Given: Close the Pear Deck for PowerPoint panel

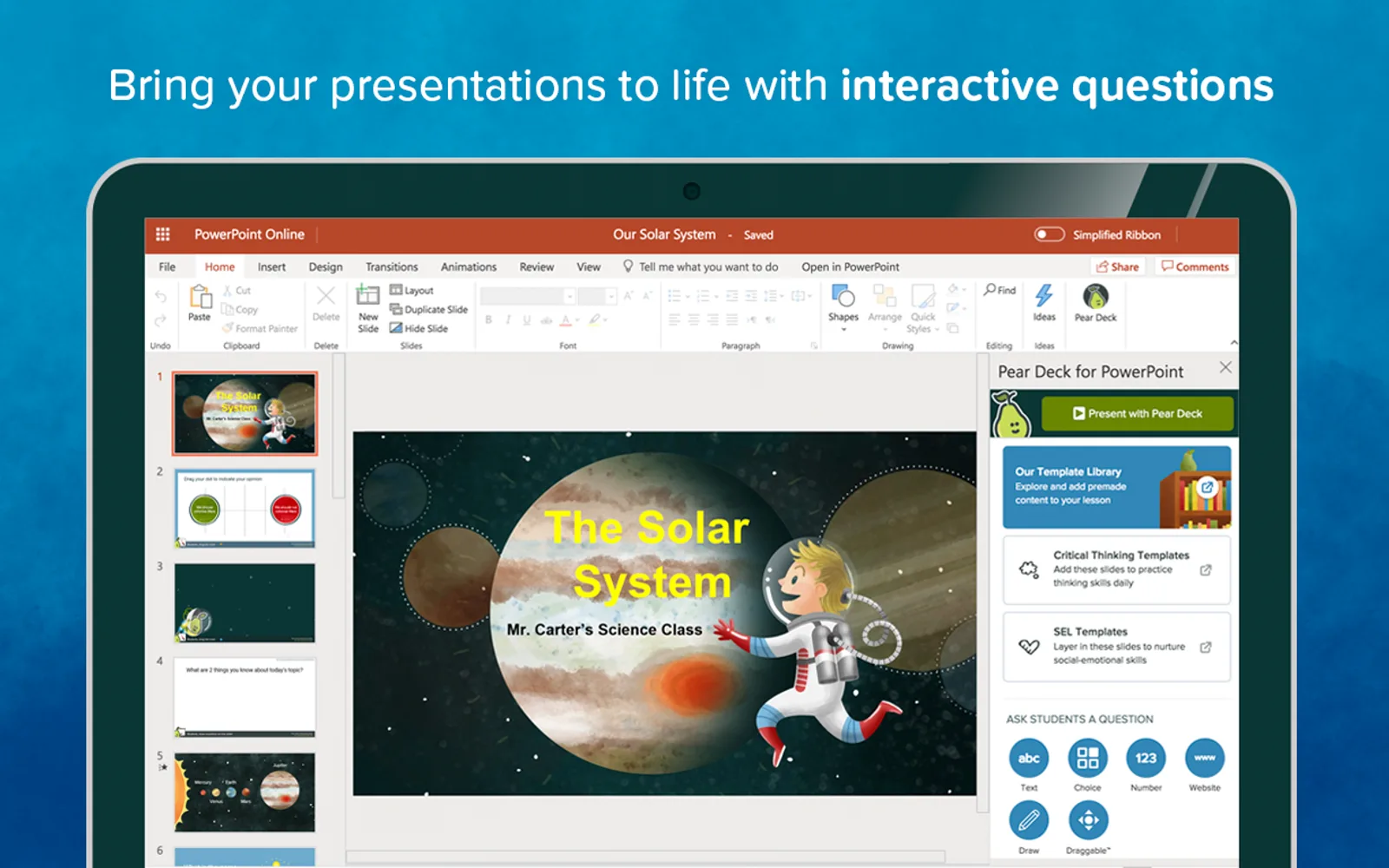Looking at the screenshot, I should point(1225,367).
